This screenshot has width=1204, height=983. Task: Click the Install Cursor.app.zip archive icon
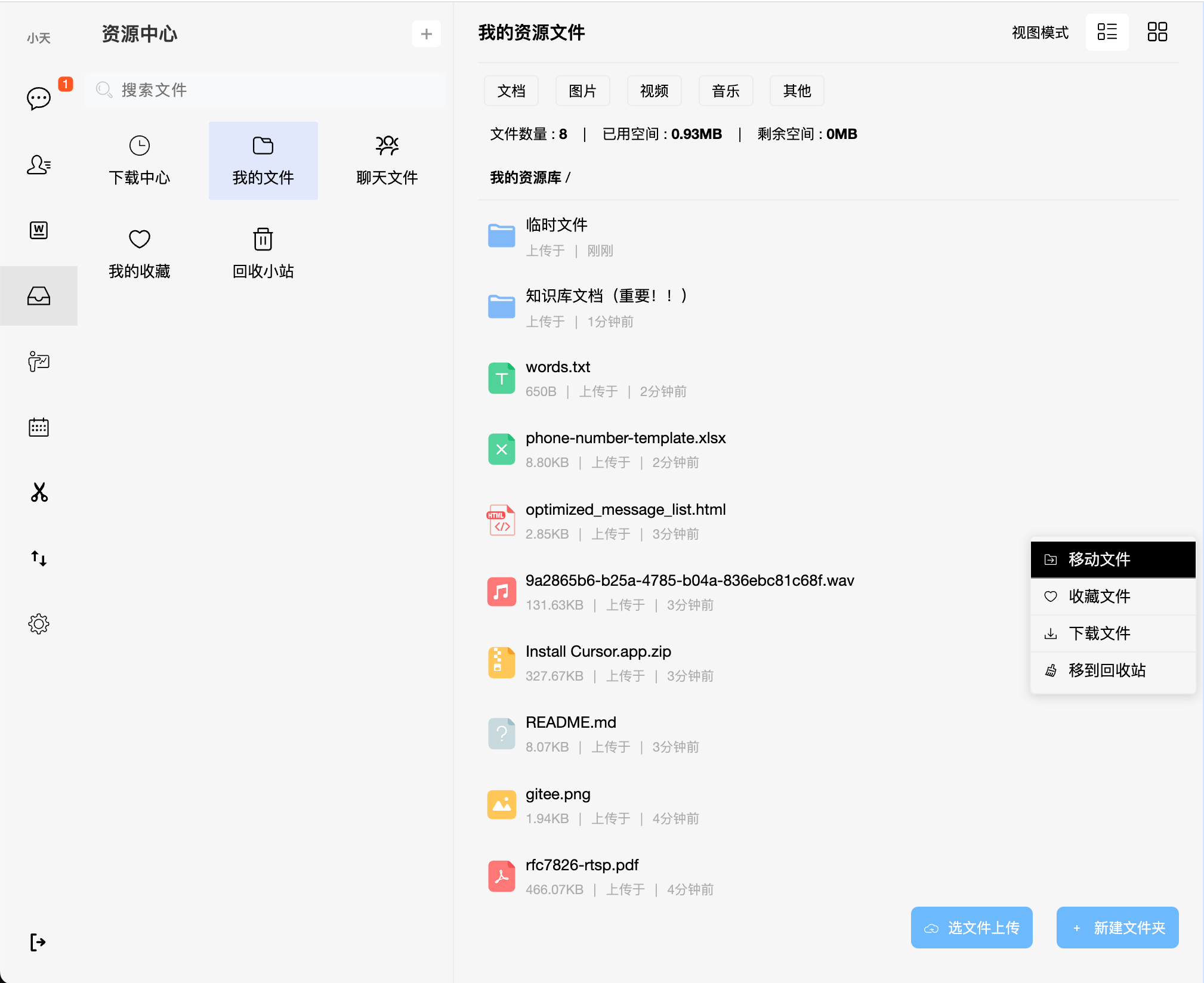502,663
